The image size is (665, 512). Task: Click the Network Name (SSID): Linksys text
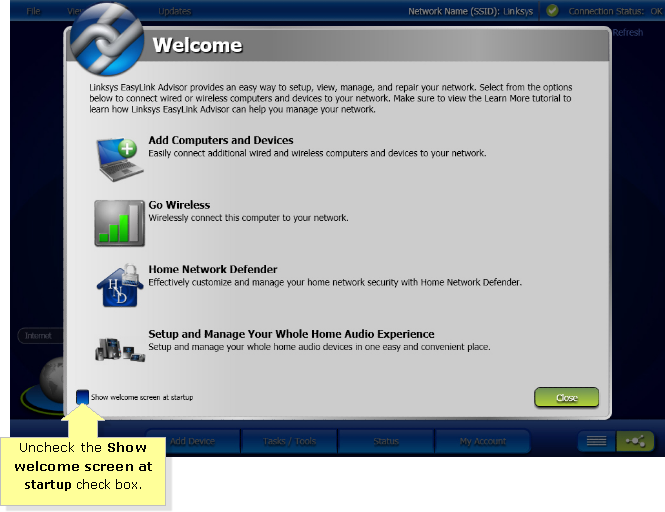[470, 11]
